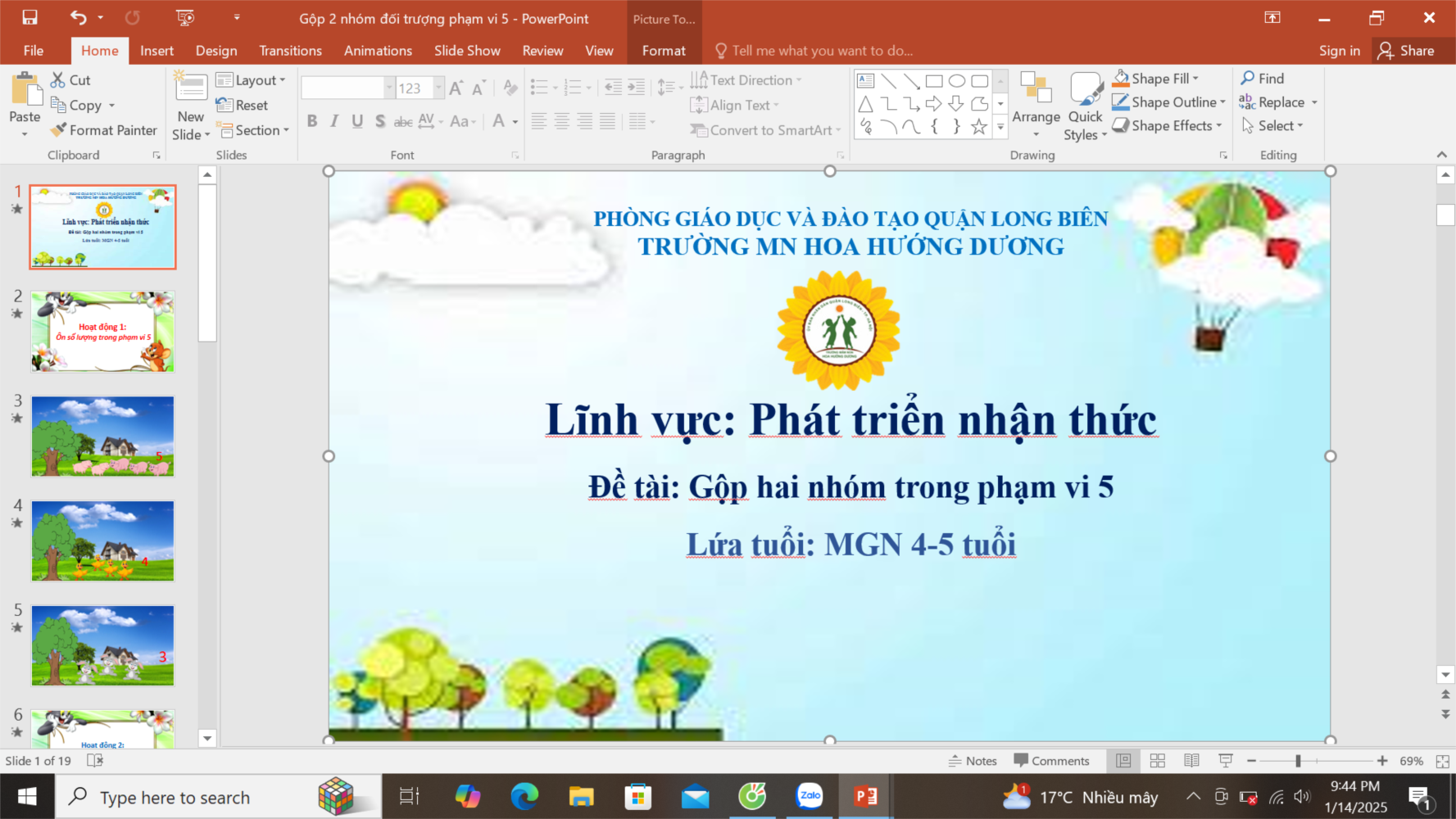Toggle Normal view in the status bar

[x=1123, y=761]
